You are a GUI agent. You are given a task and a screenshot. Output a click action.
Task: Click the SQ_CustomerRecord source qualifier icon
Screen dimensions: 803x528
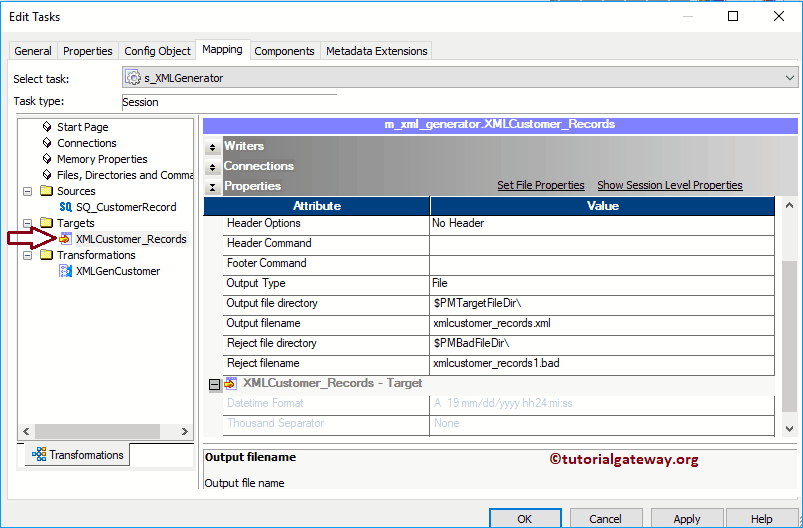[65, 207]
